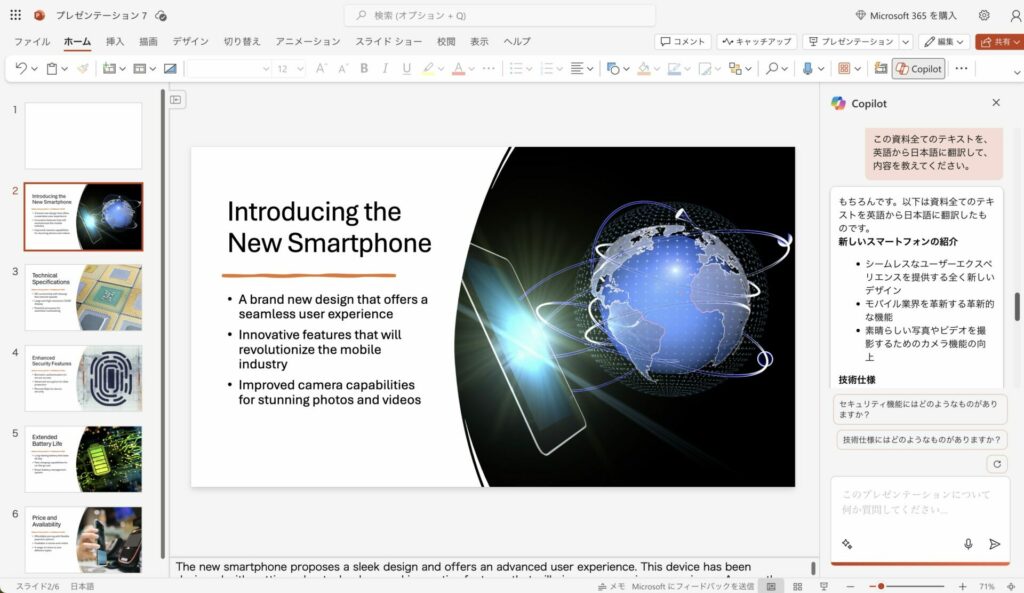Switch to slide sorter view in status bar
1024x593 pixels.
(x=795, y=586)
